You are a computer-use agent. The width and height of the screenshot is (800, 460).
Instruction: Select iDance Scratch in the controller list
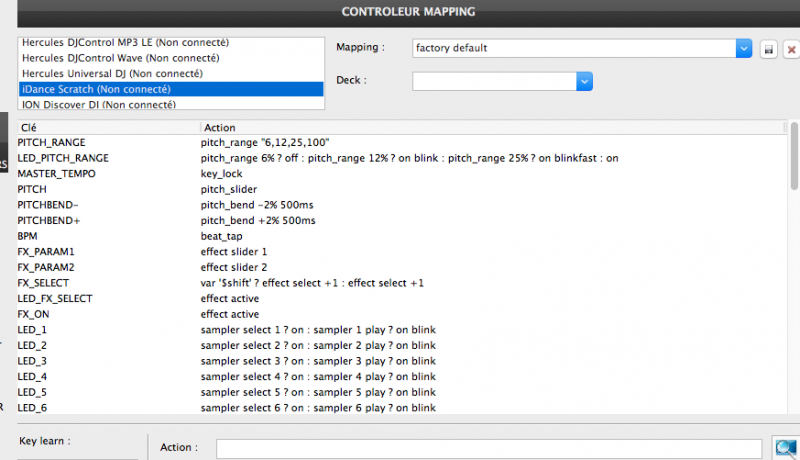[x=171, y=89]
